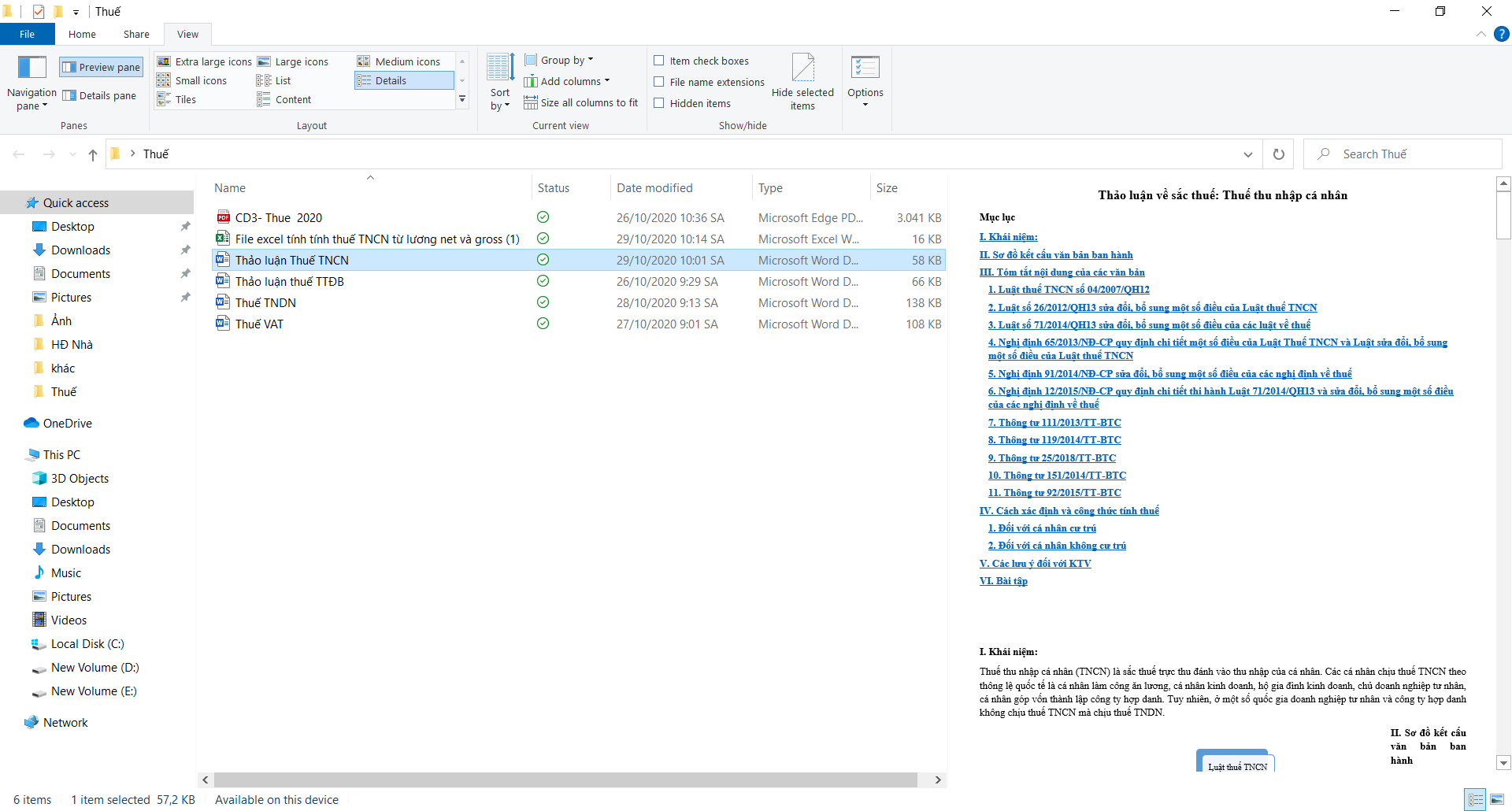Open the 'VI. Bài tập' link in preview
The image size is (1512, 811).
1003,581
